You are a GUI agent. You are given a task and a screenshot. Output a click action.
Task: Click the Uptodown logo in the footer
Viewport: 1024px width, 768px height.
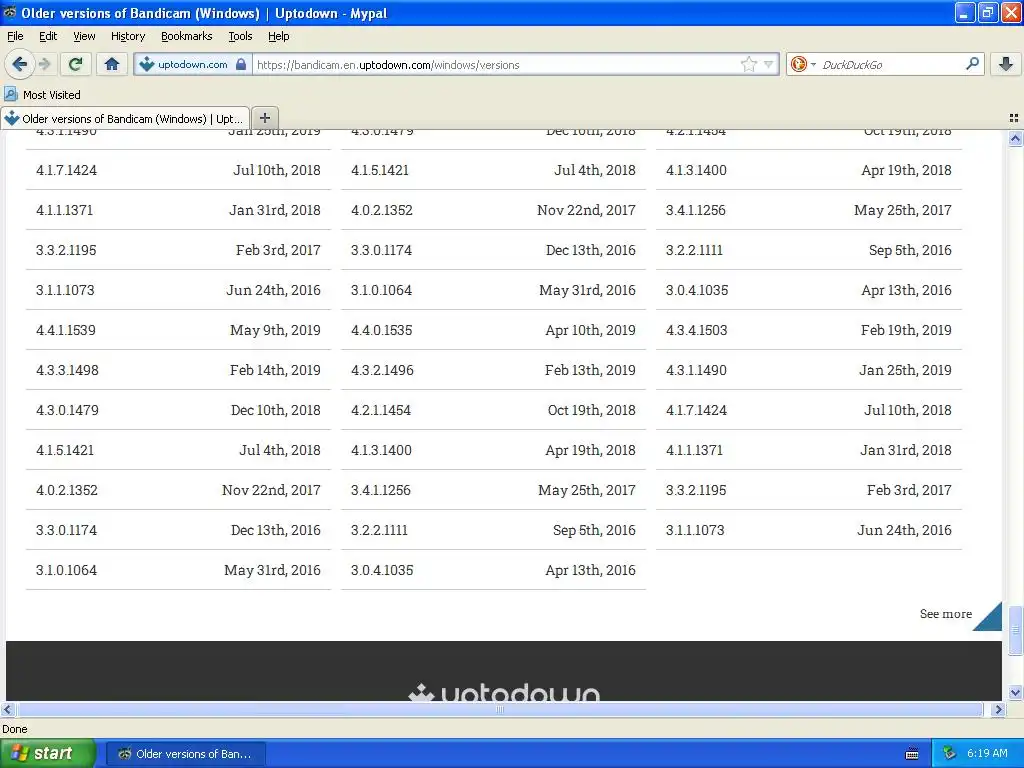coord(504,692)
